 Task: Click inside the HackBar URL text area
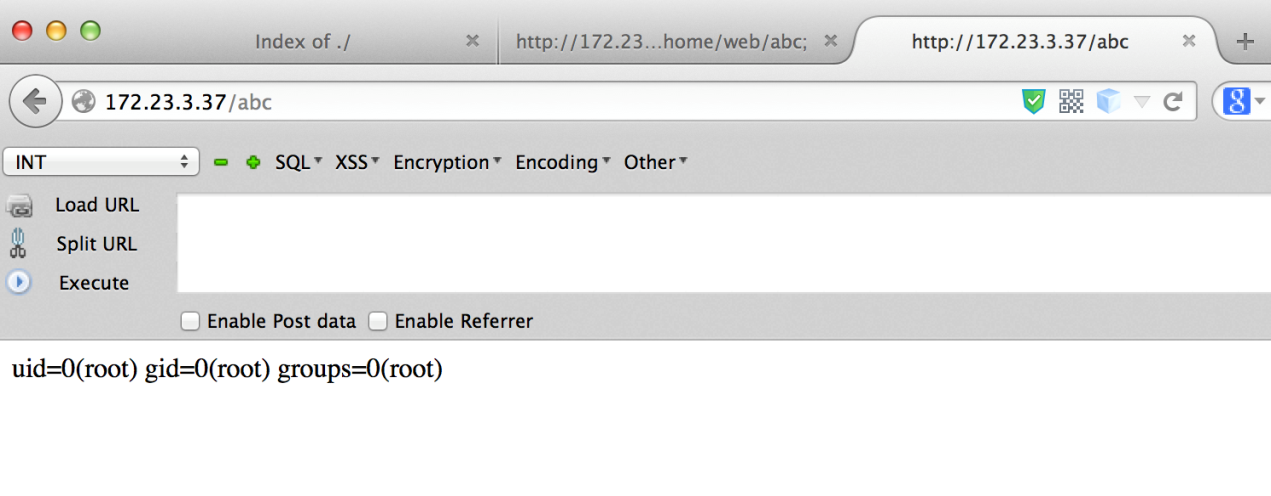click(724, 244)
